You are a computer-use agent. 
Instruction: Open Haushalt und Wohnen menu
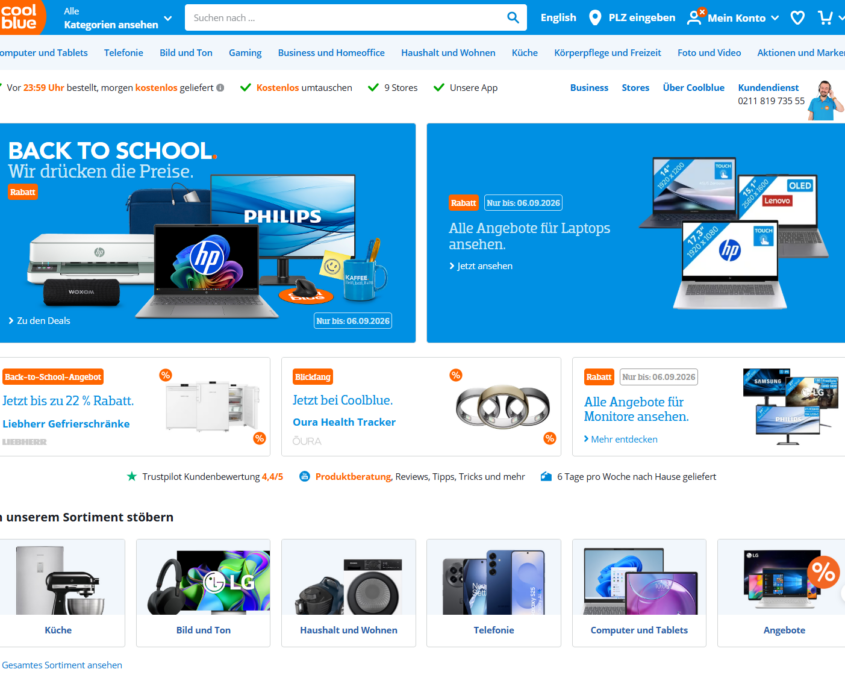click(x=448, y=53)
